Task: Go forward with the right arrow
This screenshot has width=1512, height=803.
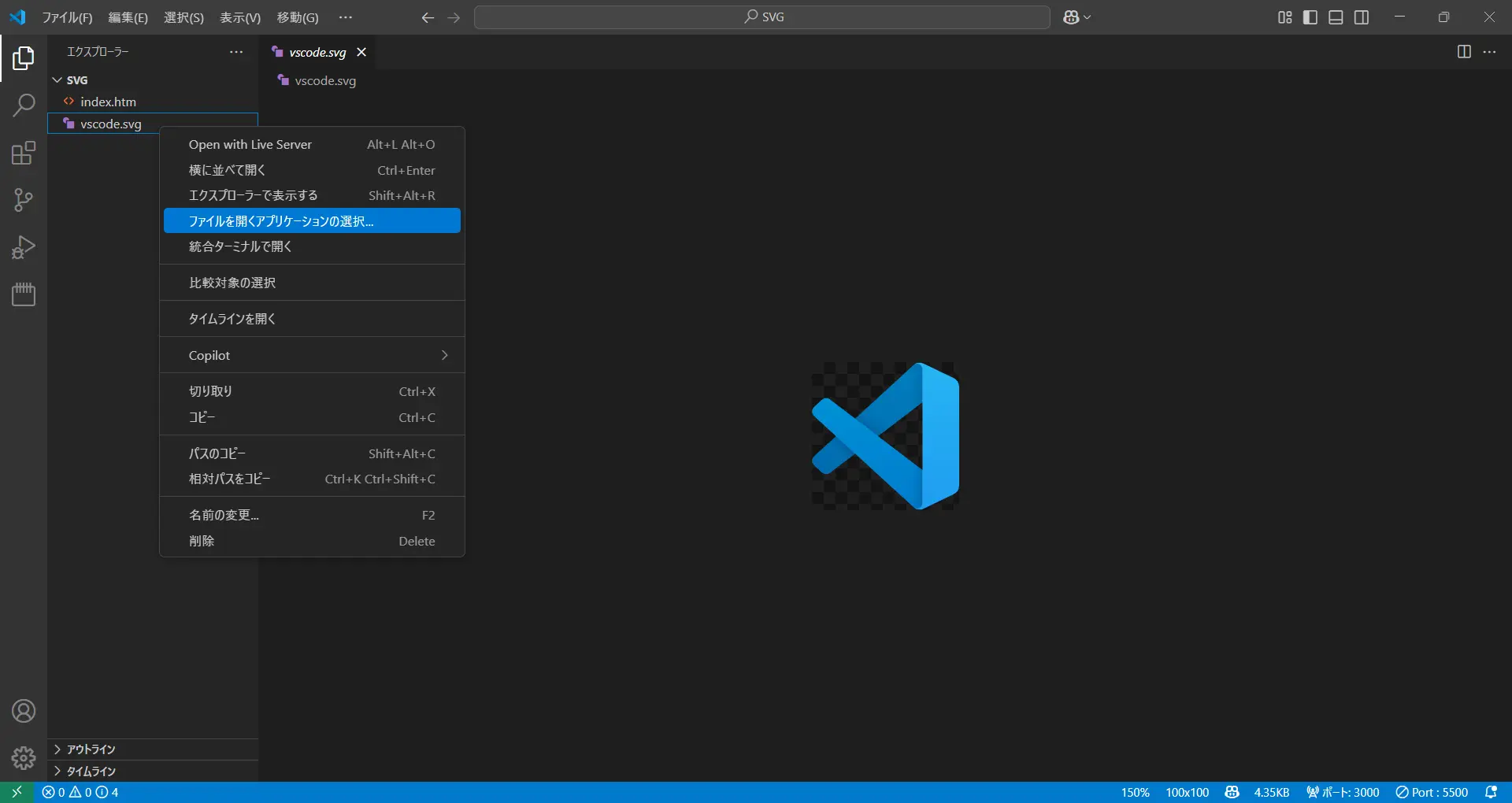Action: click(454, 17)
